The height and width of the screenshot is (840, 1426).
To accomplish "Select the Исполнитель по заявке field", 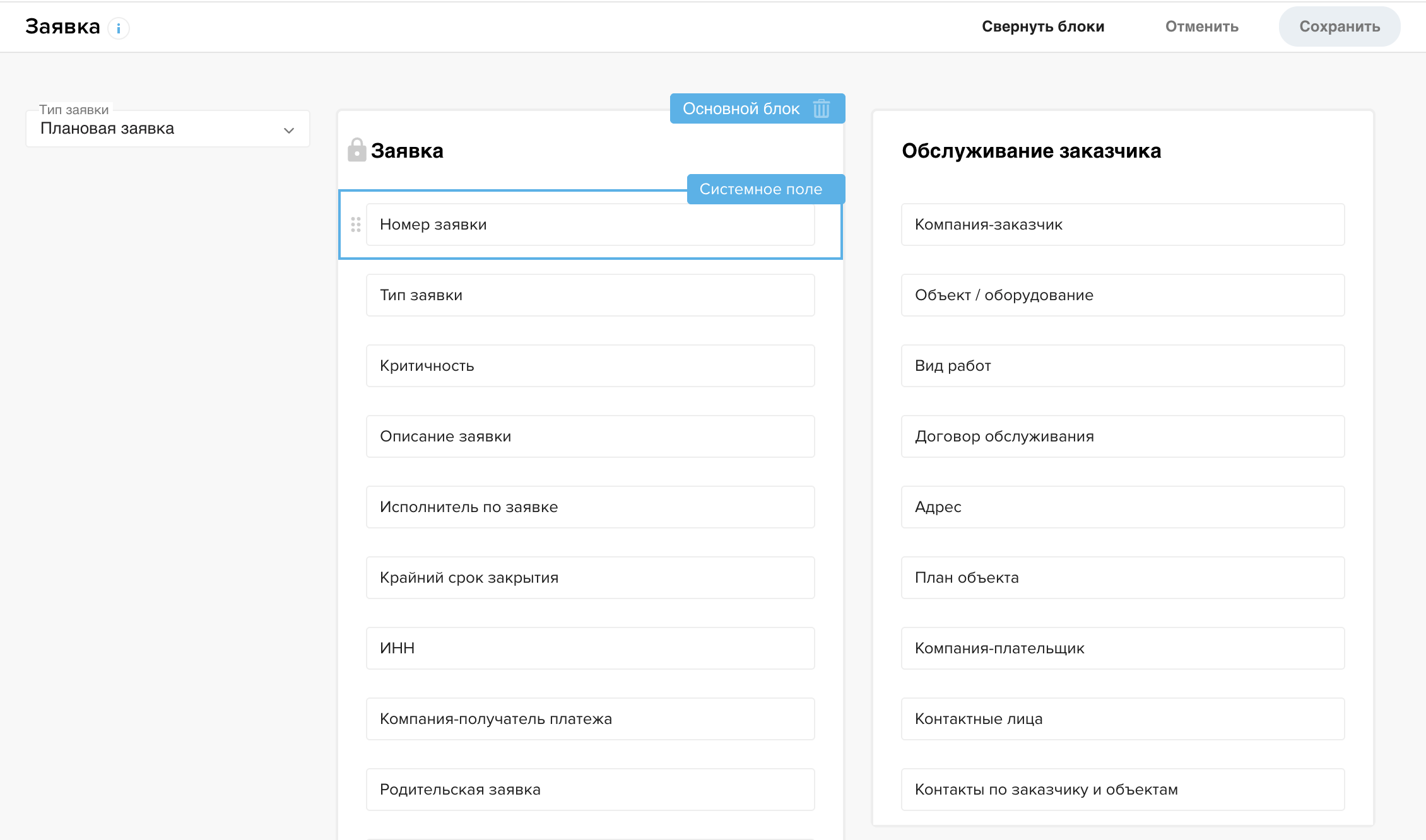I will click(590, 507).
